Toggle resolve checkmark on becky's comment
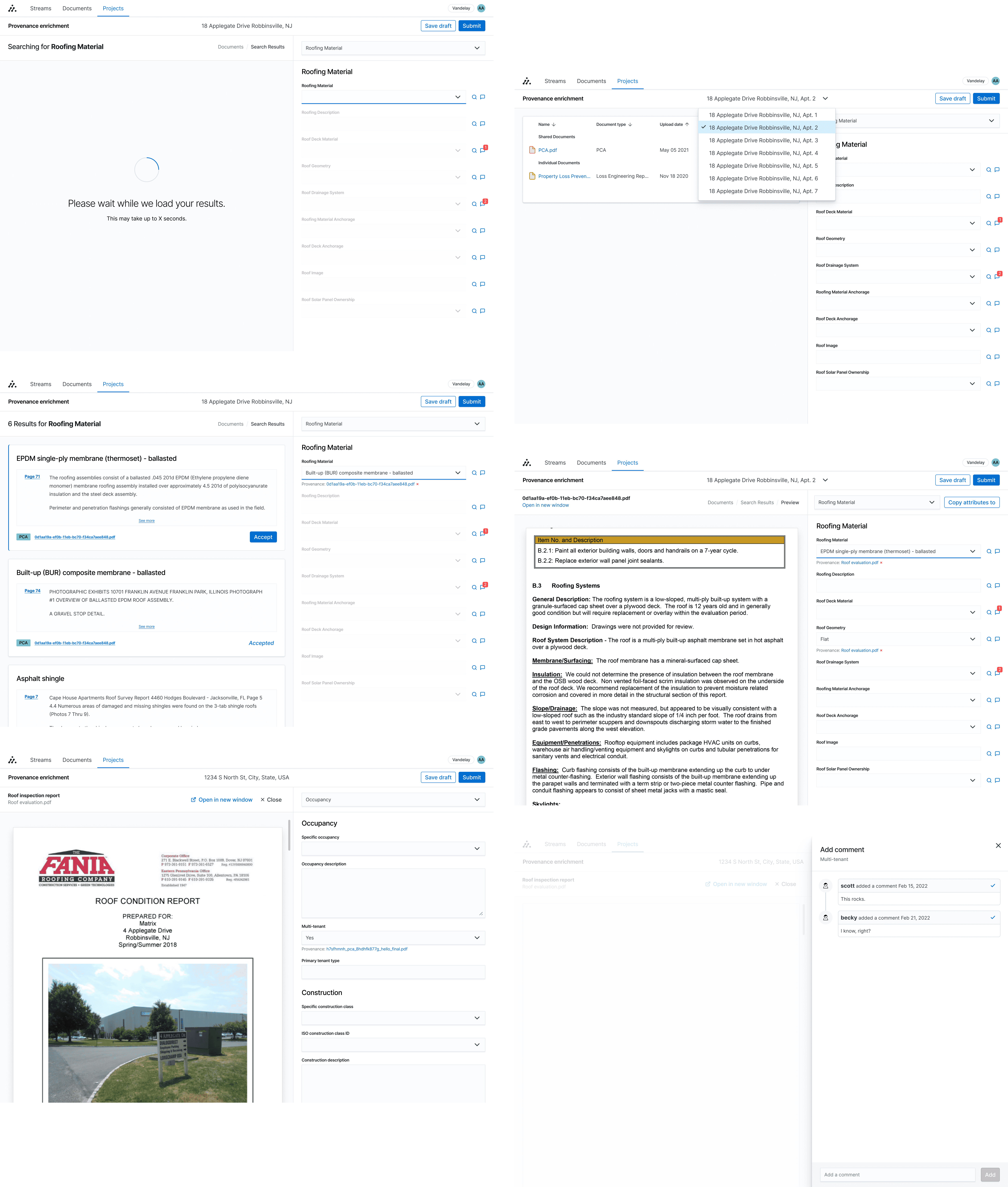The image size is (1008, 1187). point(993,917)
